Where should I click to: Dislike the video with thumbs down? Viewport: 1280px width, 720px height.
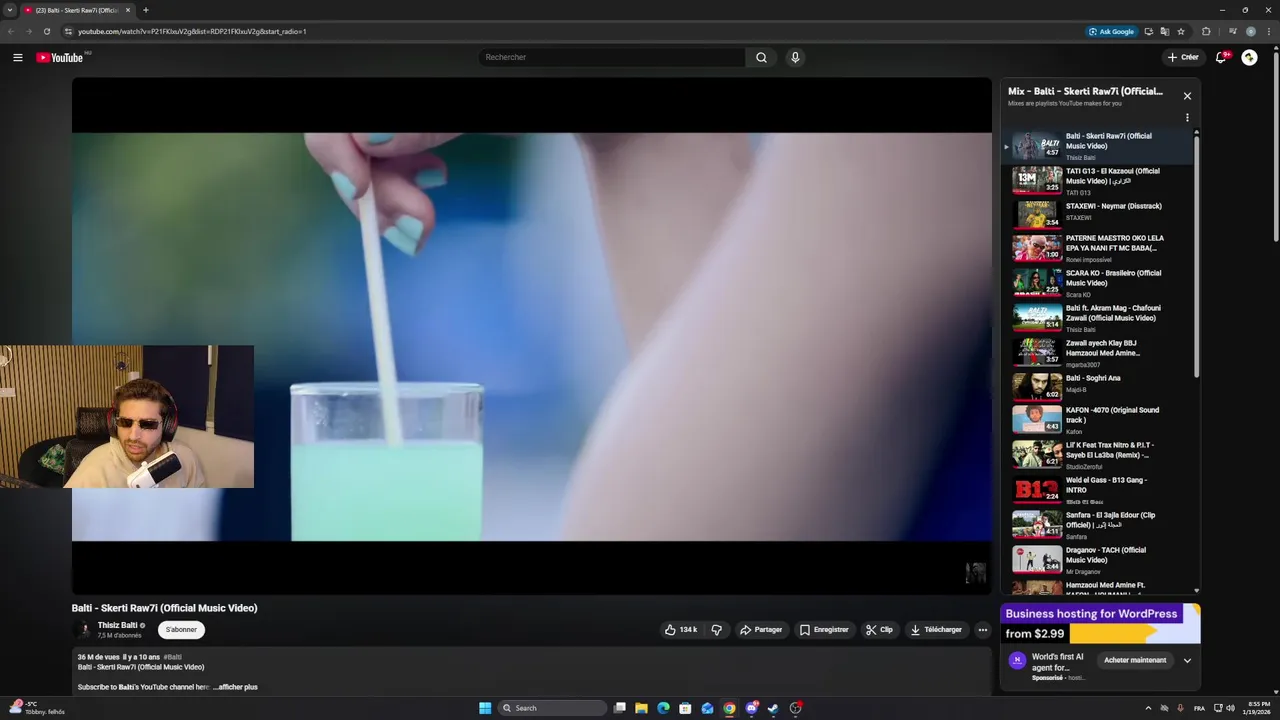point(717,630)
